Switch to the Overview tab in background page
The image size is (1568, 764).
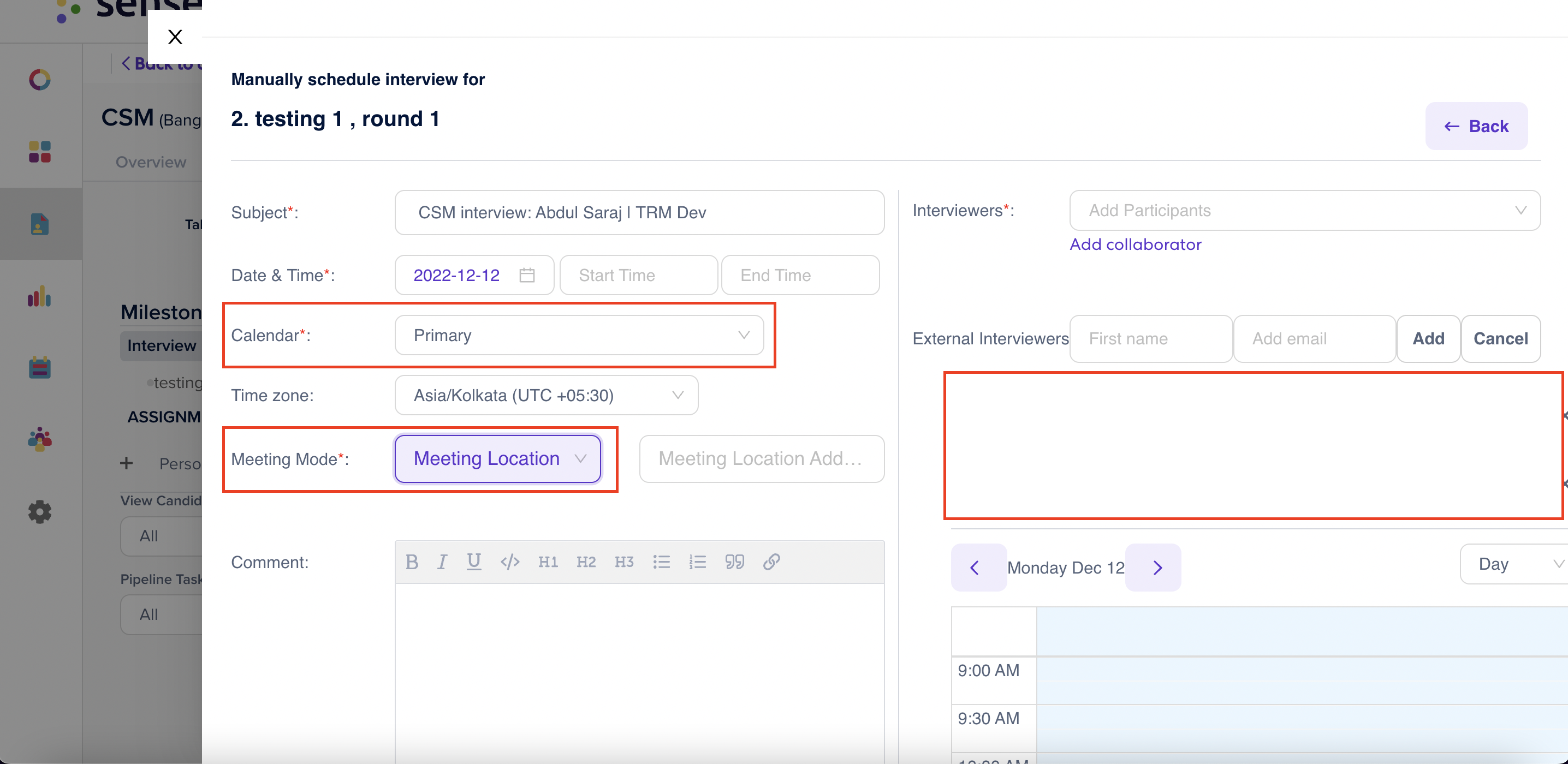click(x=151, y=163)
